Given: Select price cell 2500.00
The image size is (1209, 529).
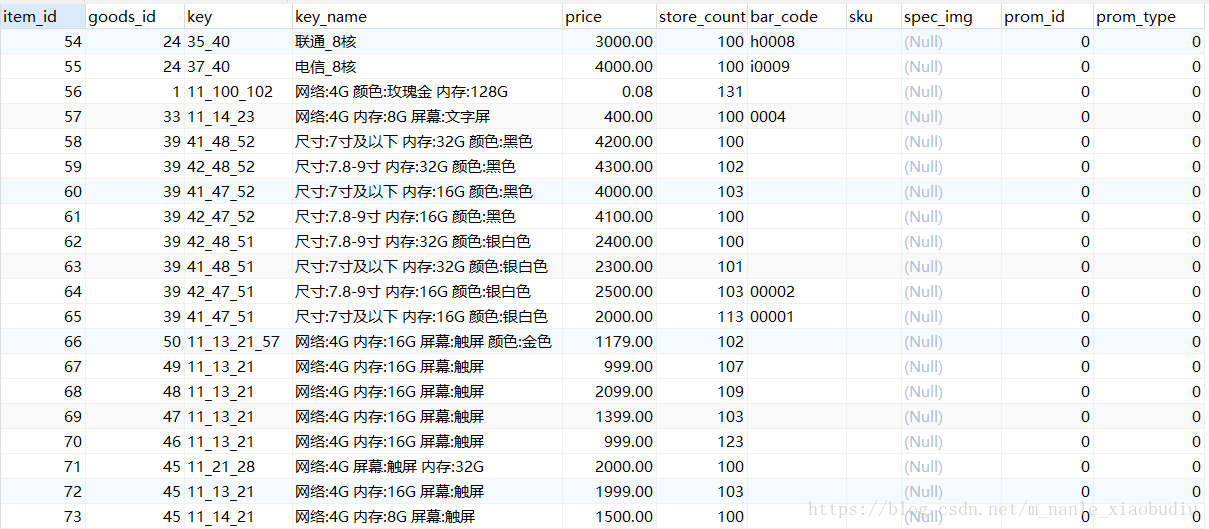Looking at the screenshot, I should tap(609, 291).
